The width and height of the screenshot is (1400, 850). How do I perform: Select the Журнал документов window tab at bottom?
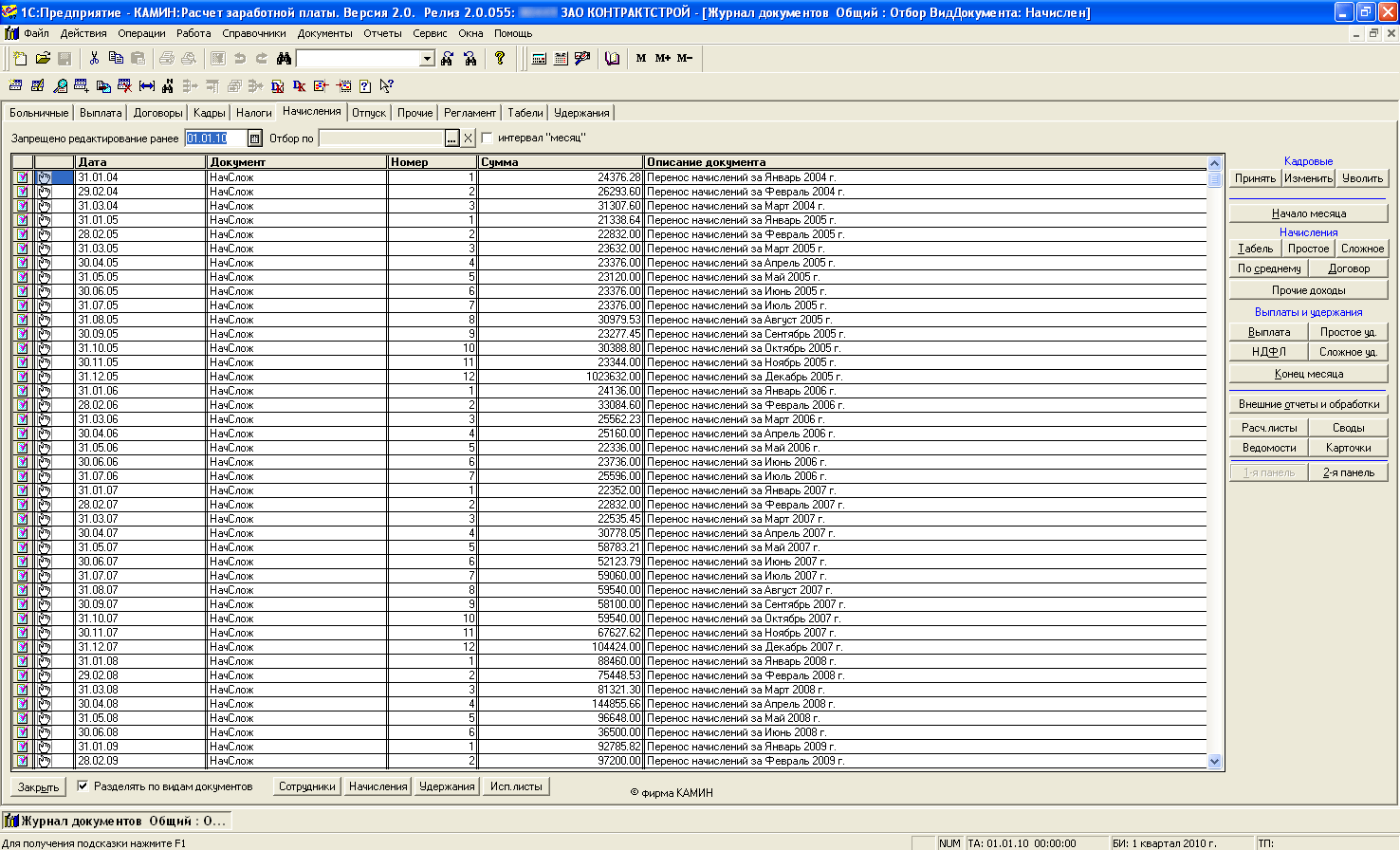pos(116,822)
